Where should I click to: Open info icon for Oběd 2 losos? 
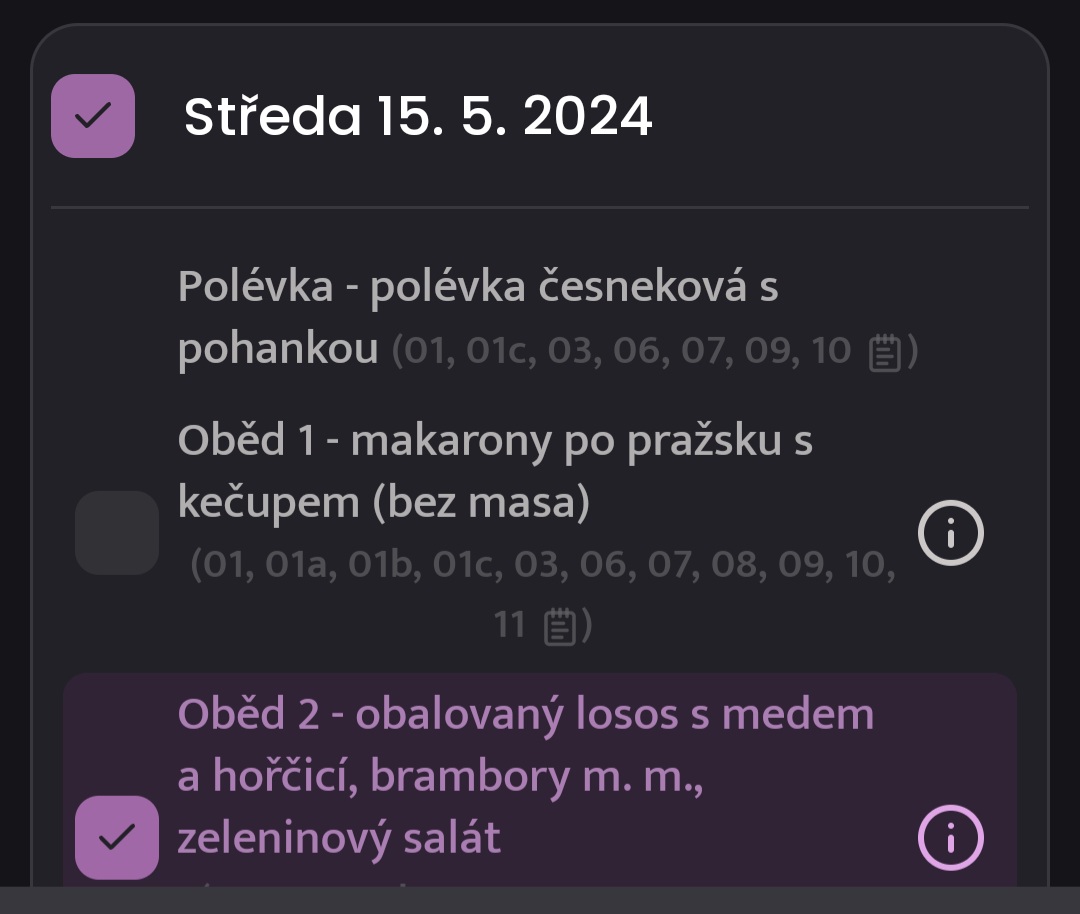[951, 838]
